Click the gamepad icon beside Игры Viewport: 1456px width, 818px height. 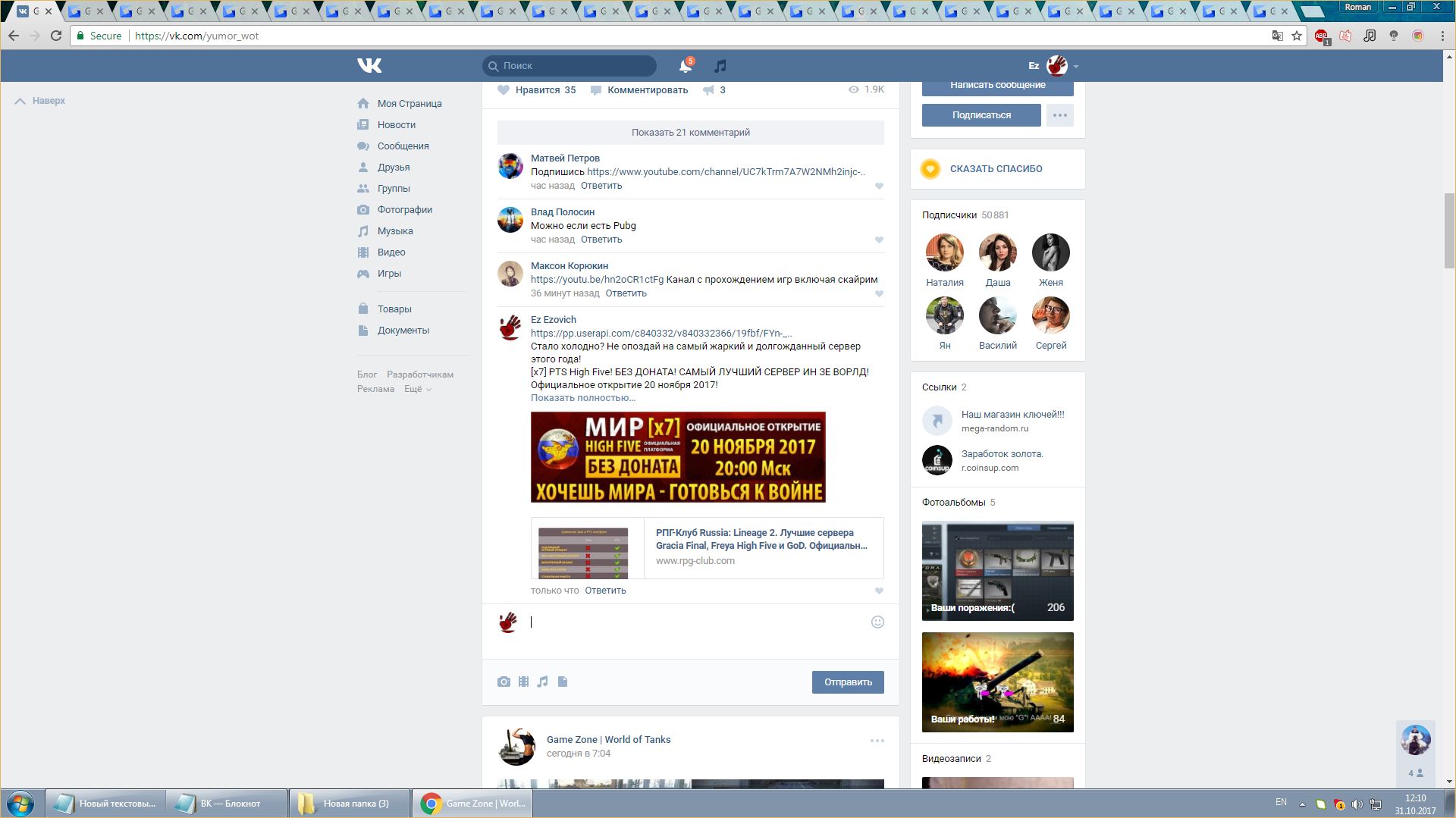363,274
